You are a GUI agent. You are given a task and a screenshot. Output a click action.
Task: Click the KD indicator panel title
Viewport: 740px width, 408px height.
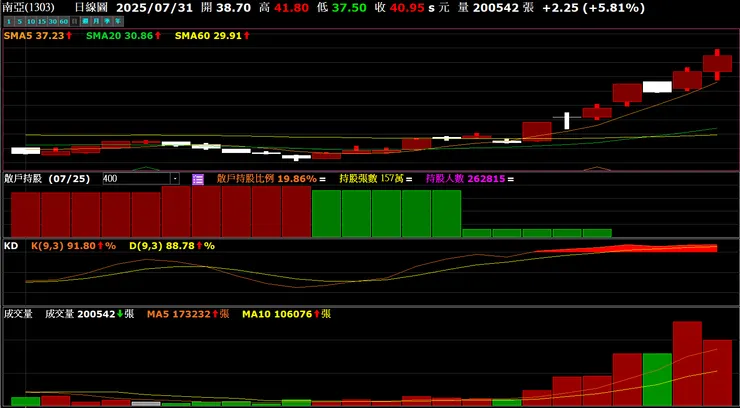pyautogui.click(x=11, y=246)
